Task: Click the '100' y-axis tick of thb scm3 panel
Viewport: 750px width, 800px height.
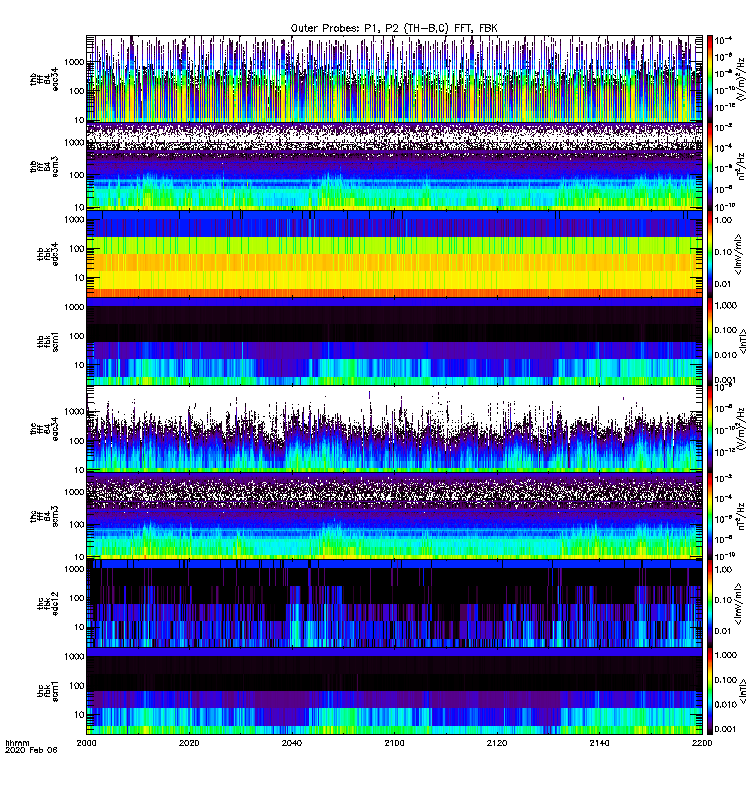Action: click(x=77, y=175)
